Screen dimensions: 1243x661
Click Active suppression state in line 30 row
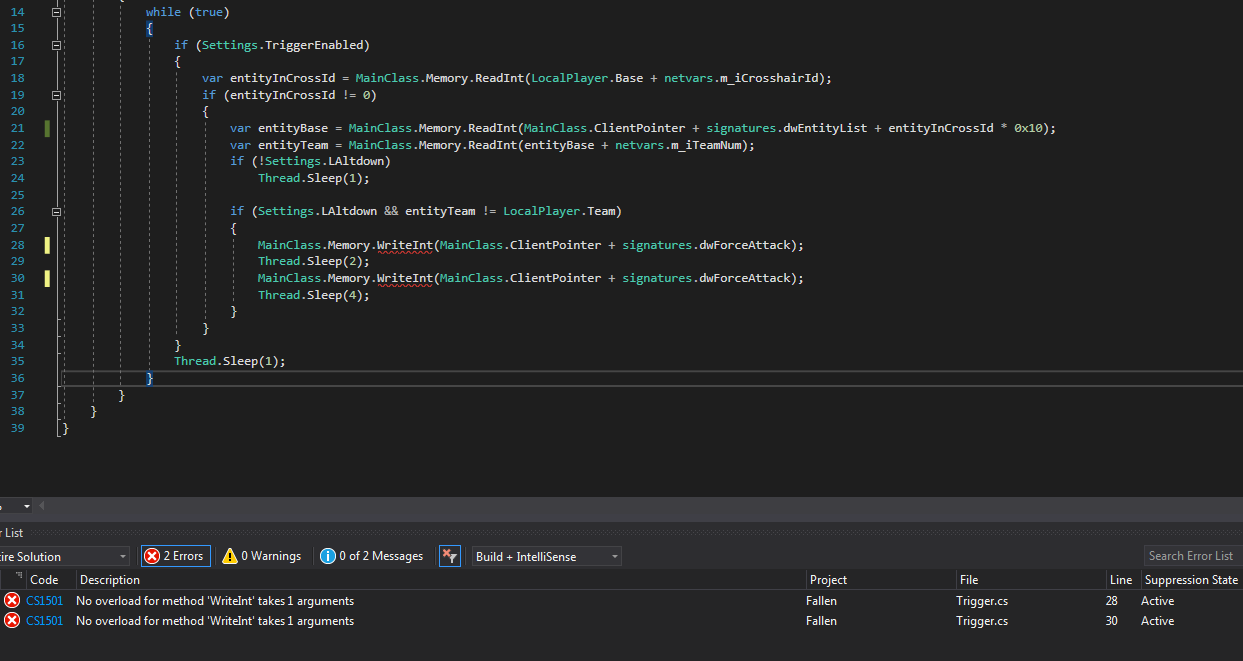point(1158,621)
